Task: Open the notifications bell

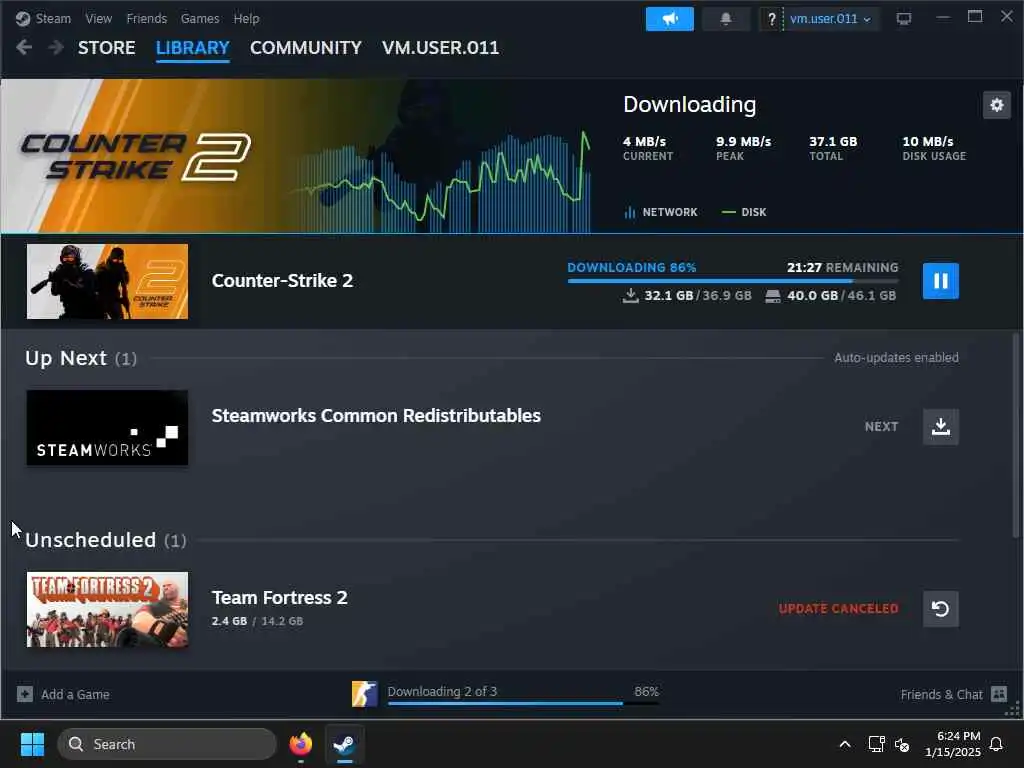Action: click(726, 19)
